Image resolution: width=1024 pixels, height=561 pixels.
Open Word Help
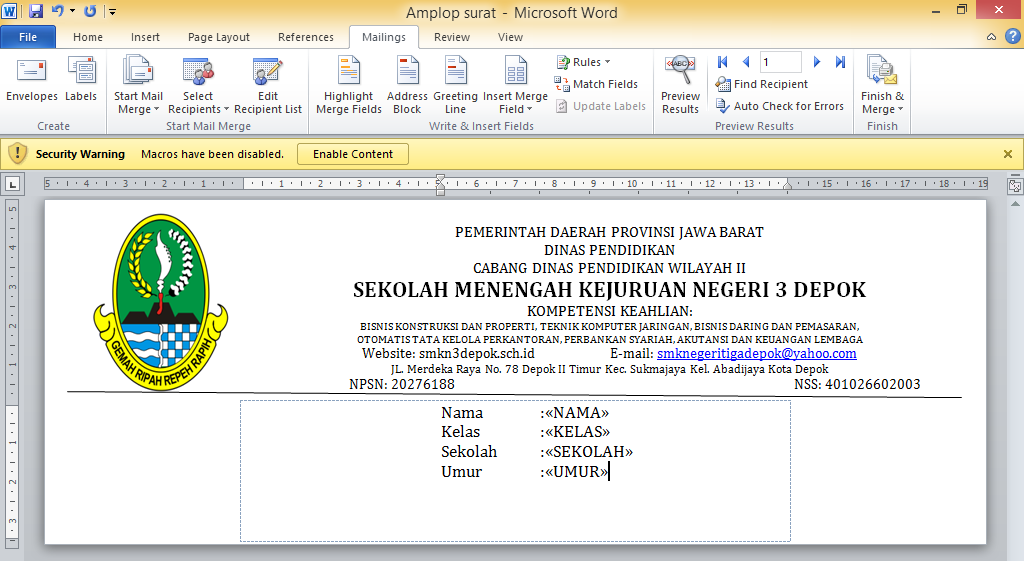coord(1012,37)
